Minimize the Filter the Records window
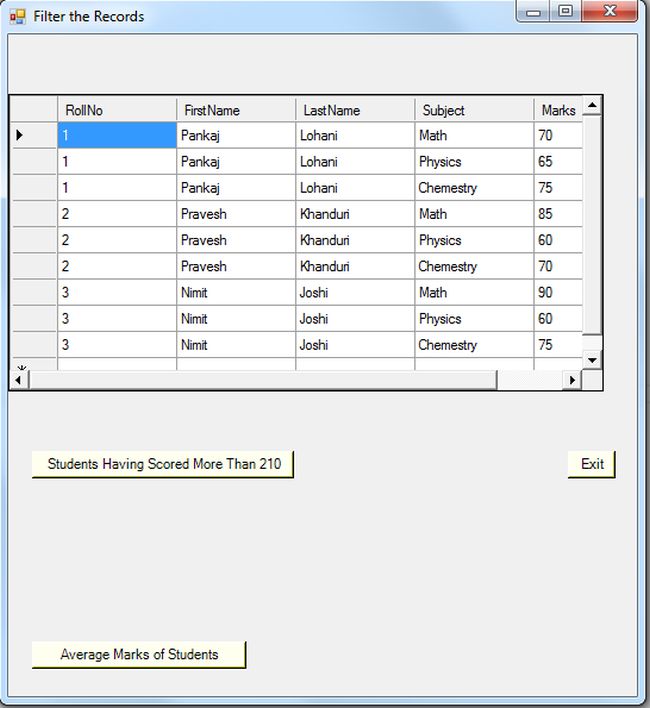The width and height of the screenshot is (650, 708). [533, 11]
